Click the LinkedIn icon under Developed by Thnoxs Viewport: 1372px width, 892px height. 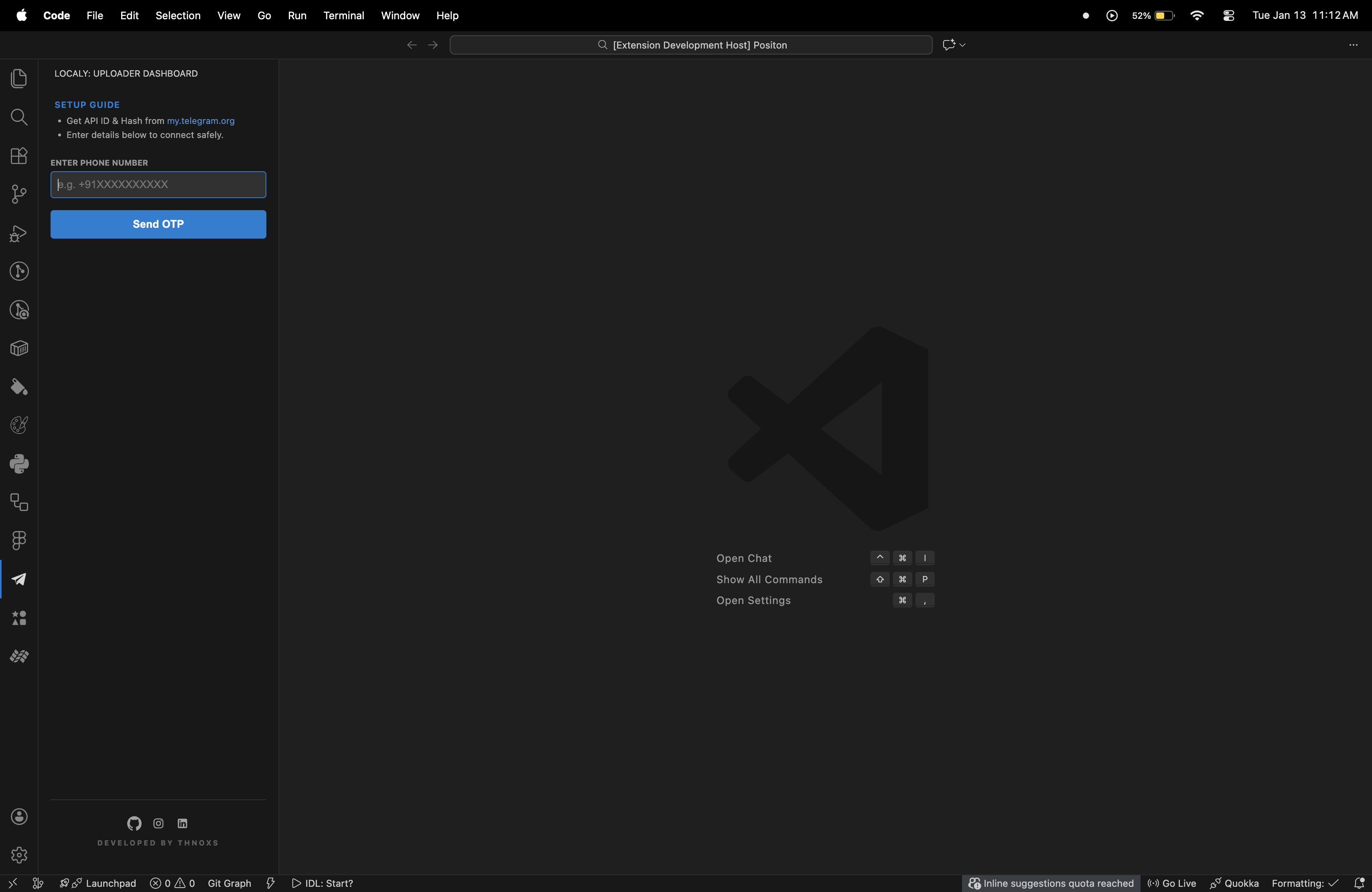(182, 823)
